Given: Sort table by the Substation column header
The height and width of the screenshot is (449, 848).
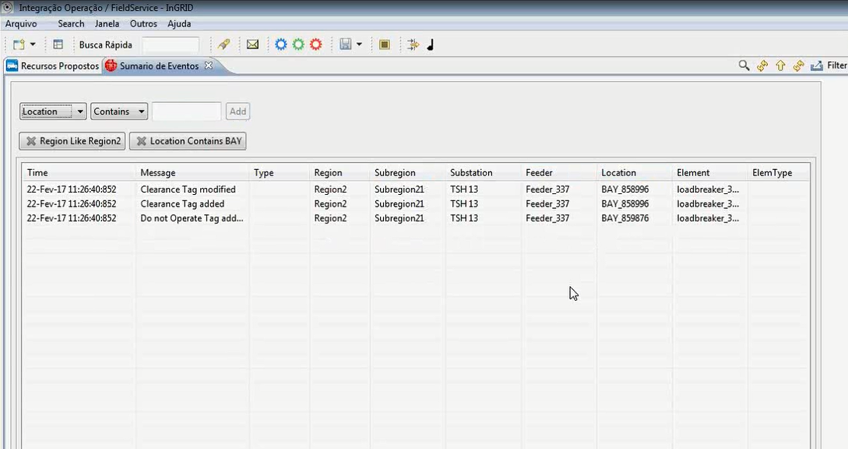Looking at the screenshot, I should (x=471, y=173).
